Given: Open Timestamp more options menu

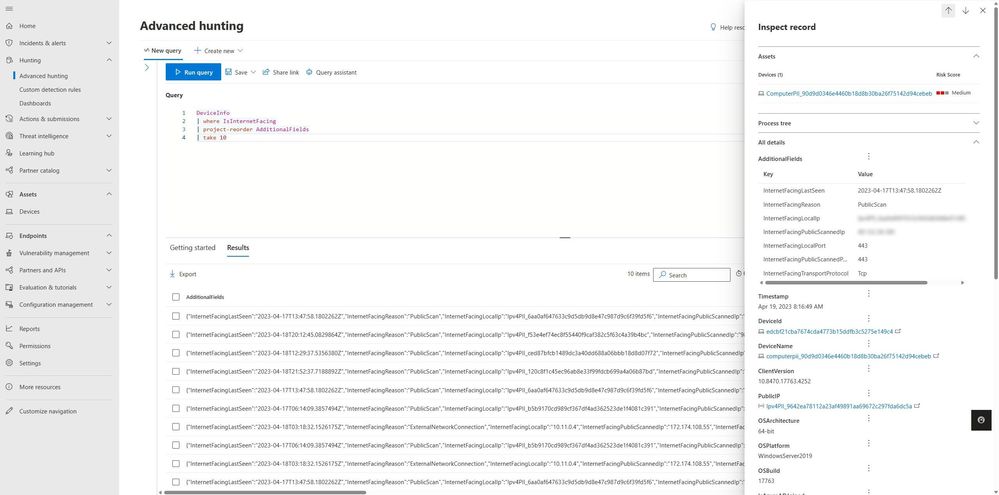Looking at the screenshot, I should click(868, 294).
